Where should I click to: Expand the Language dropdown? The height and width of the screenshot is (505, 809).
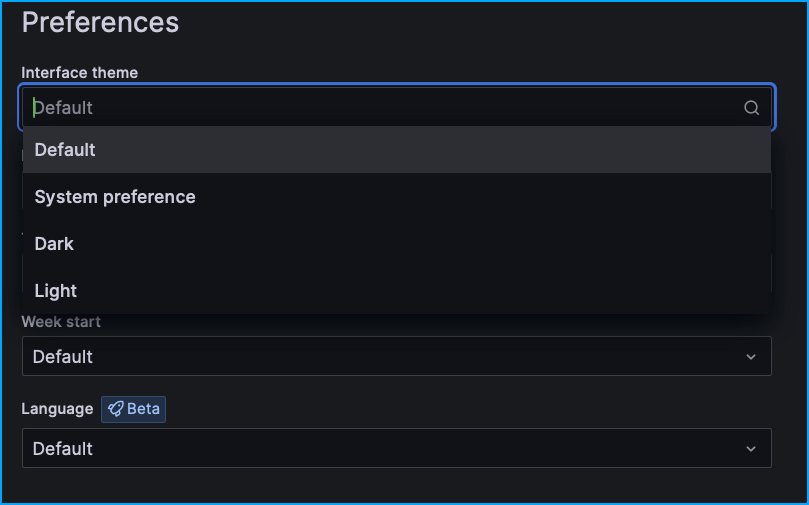click(396, 449)
